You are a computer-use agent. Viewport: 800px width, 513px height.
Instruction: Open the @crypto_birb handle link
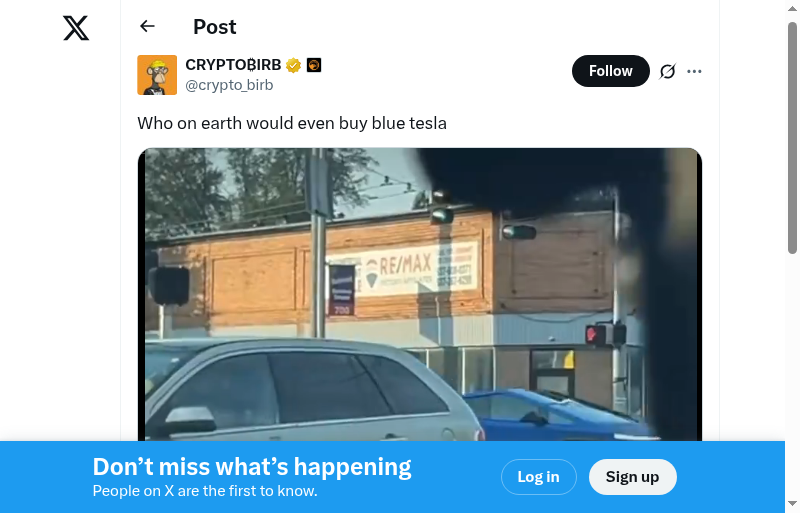[x=229, y=85]
